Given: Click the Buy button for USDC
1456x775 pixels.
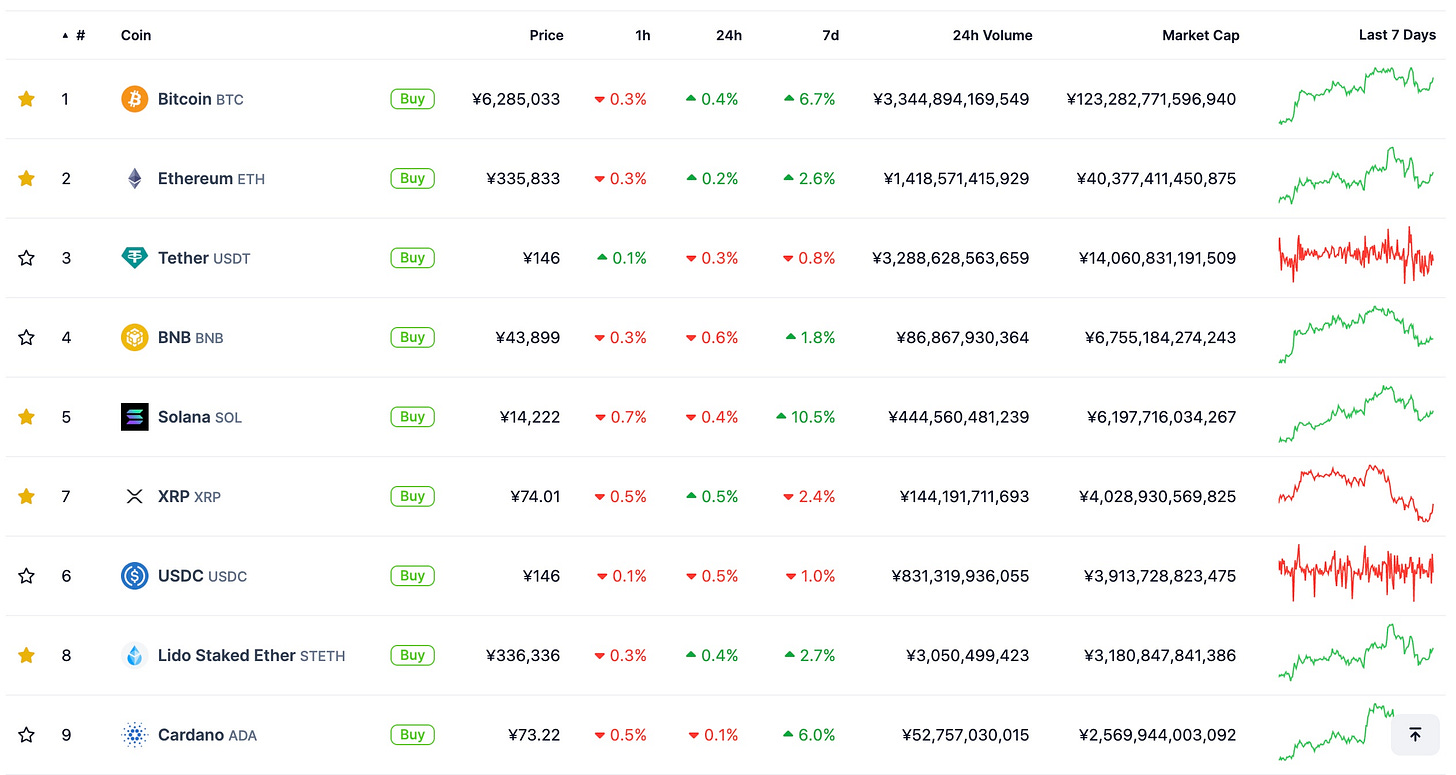Looking at the screenshot, I should coord(413,576).
